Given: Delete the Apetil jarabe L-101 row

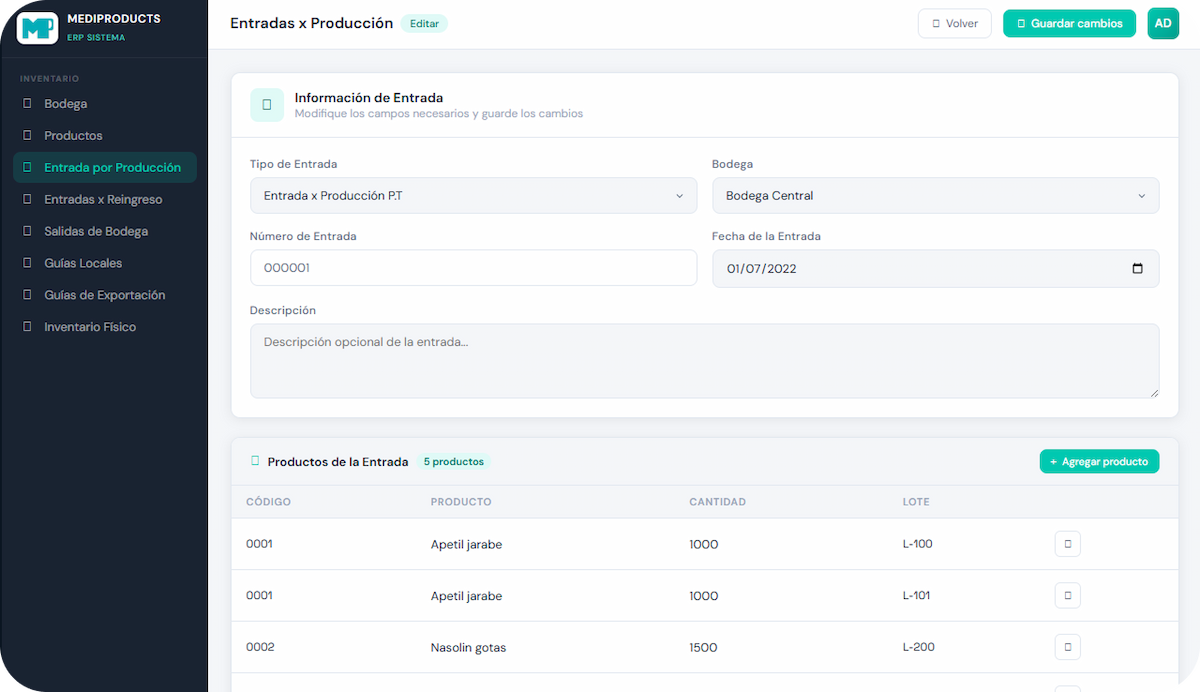Looking at the screenshot, I should coord(1068,596).
